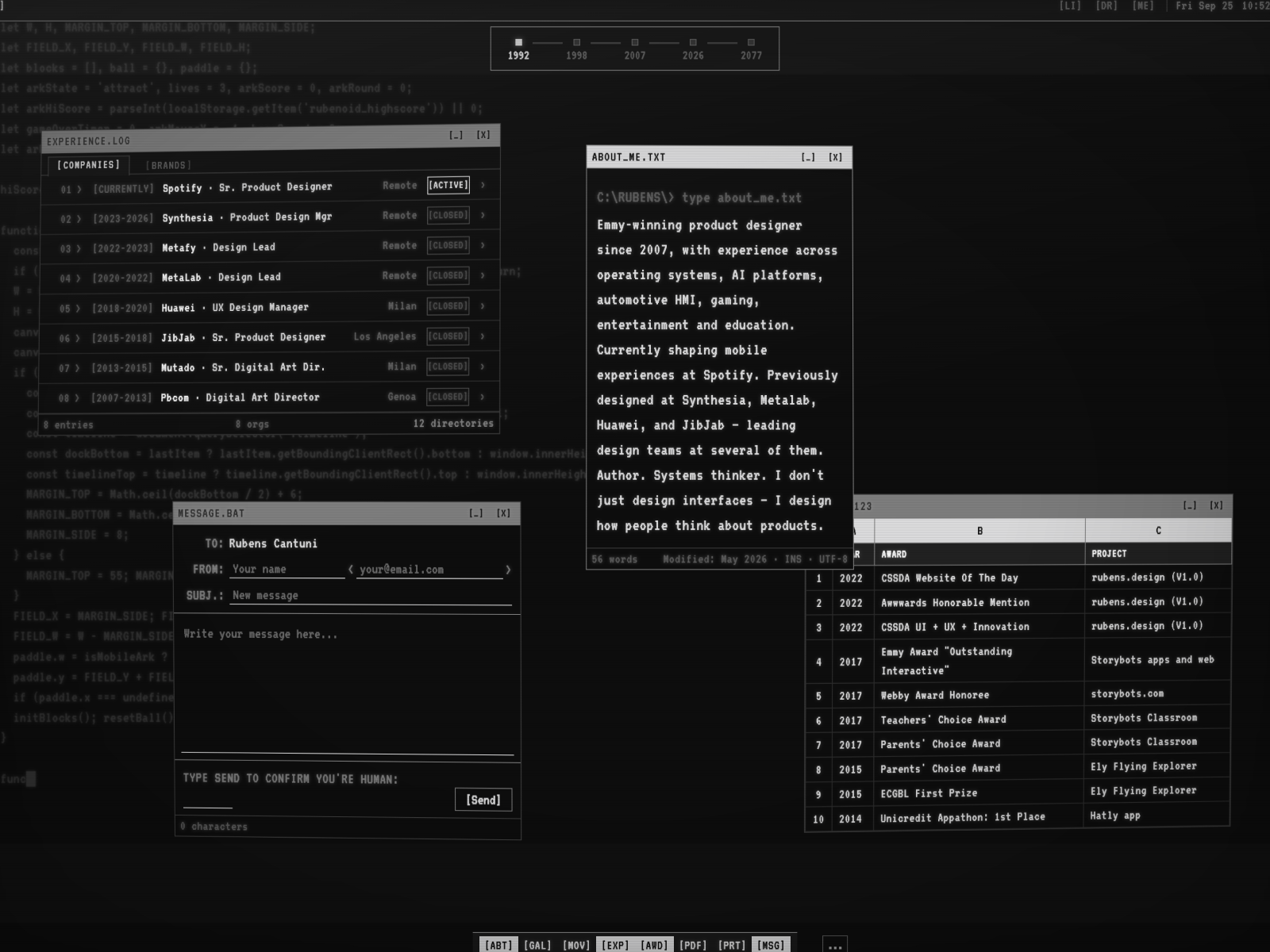
Task: Select the 2007 timeline era
Action: pos(634,49)
